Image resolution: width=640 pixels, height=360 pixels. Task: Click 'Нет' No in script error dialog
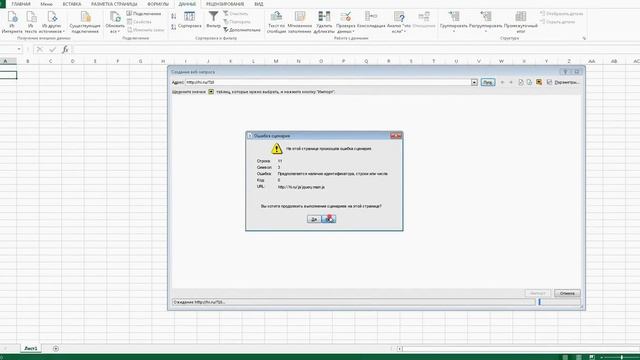tap(329, 219)
